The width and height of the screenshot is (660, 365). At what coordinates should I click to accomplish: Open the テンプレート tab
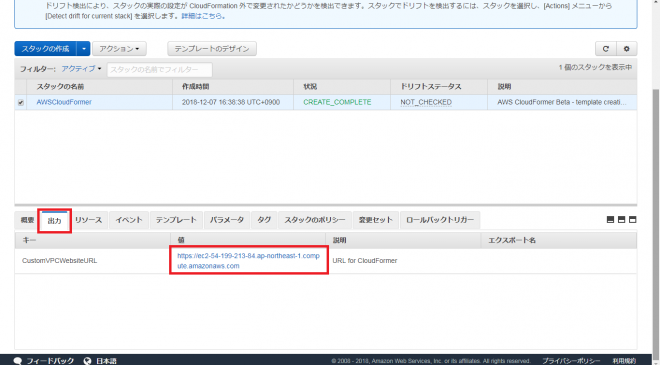176,220
